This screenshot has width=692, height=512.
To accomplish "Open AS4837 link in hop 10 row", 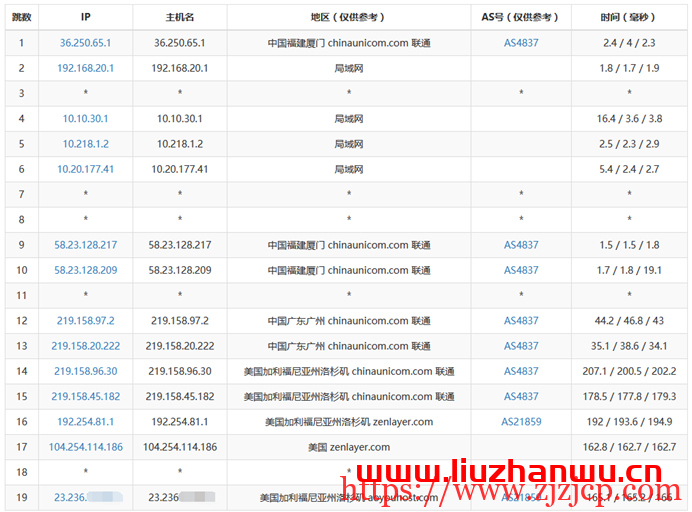I will point(521,270).
